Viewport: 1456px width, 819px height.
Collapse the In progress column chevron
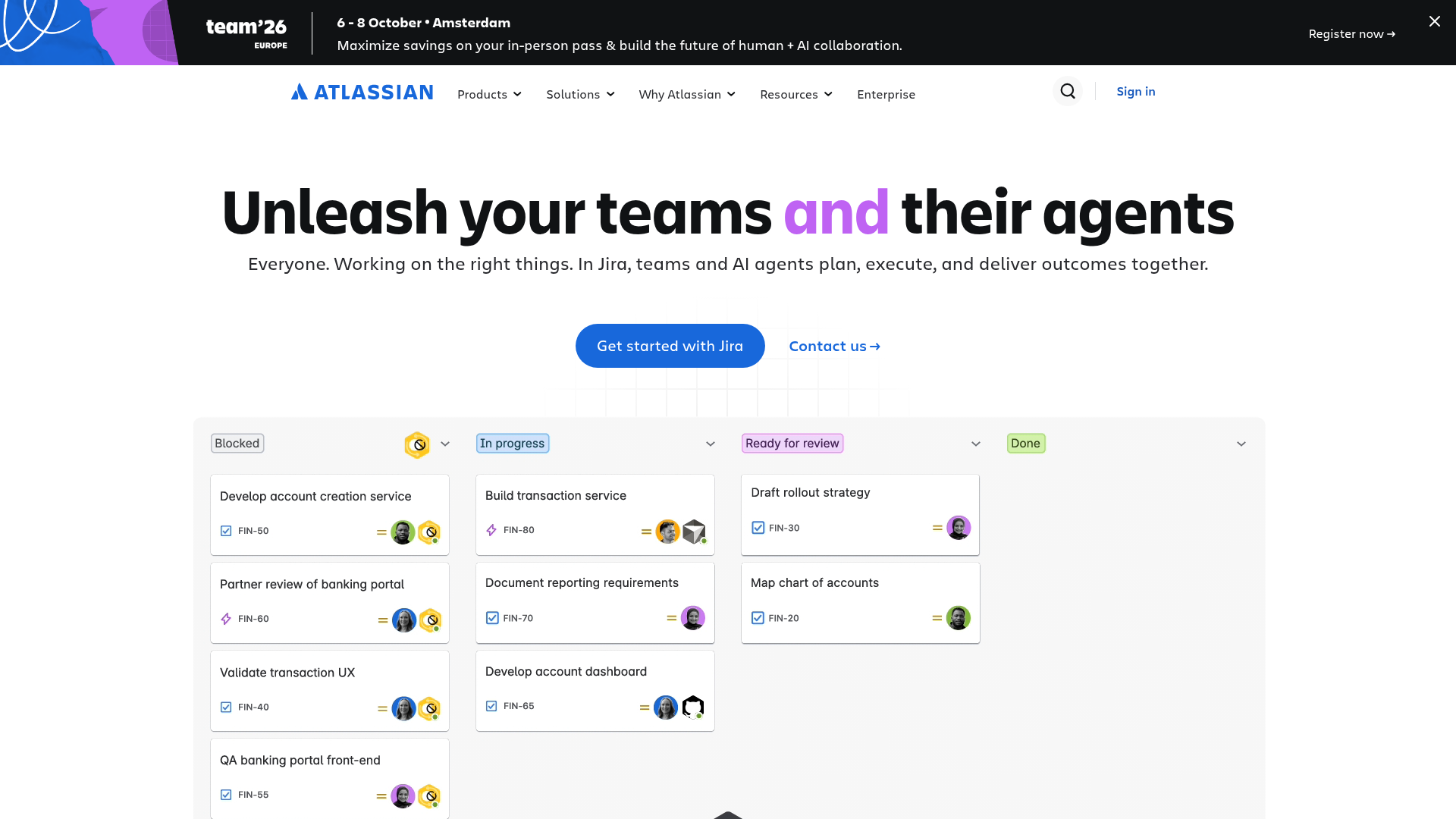711,444
